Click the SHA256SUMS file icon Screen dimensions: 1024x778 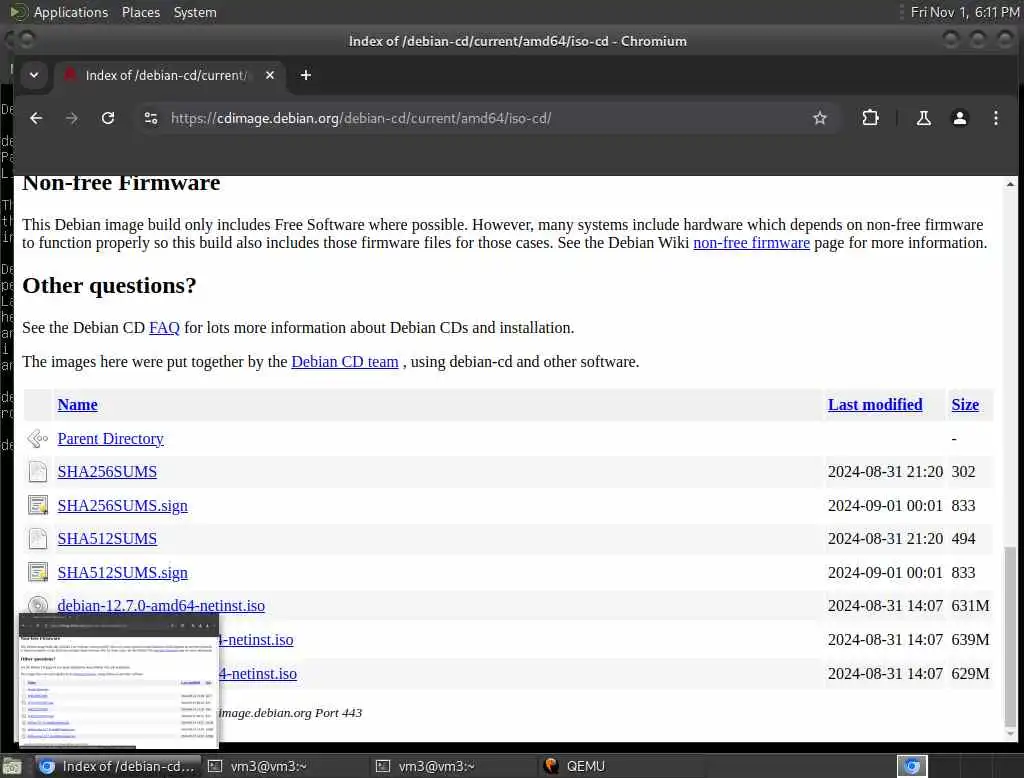[x=38, y=472]
